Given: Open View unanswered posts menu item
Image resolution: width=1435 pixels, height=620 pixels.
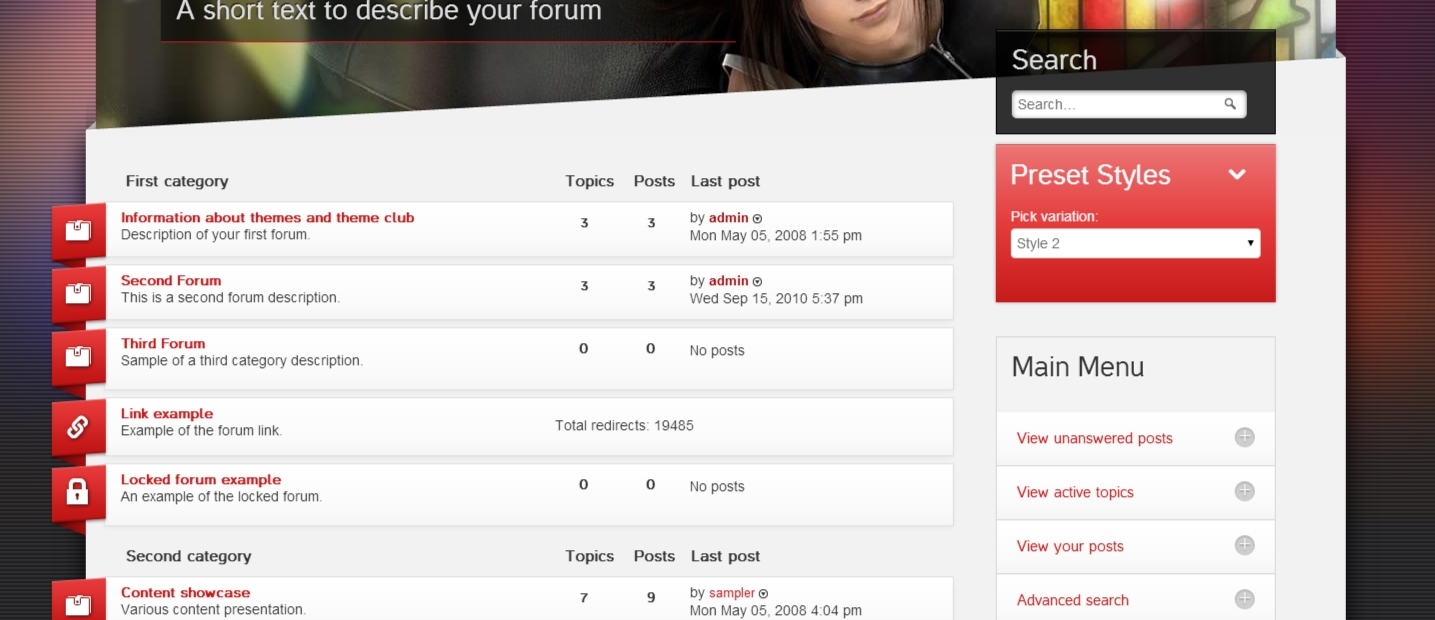Looking at the screenshot, I should (1094, 438).
